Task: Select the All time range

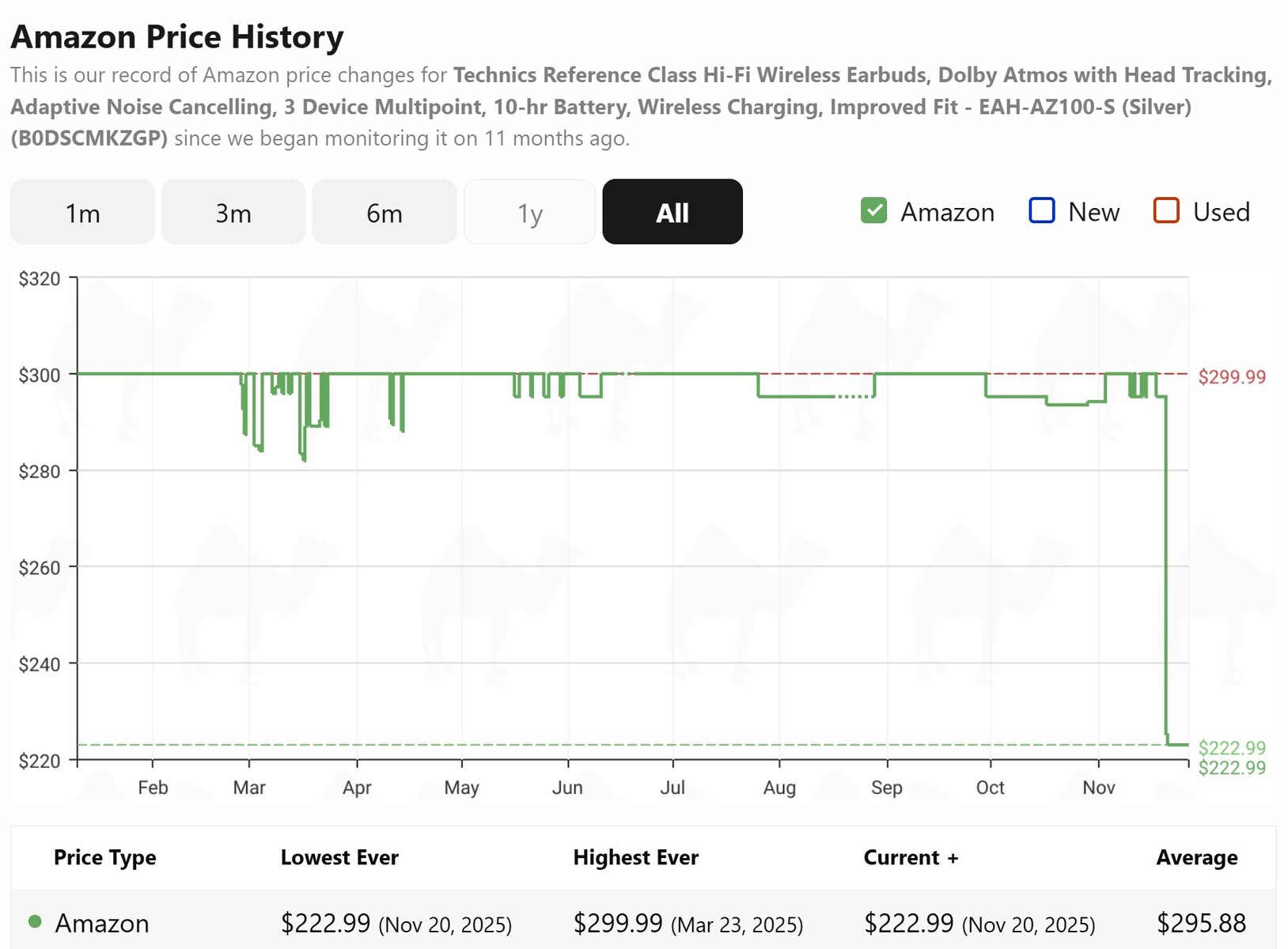Action: [672, 212]
